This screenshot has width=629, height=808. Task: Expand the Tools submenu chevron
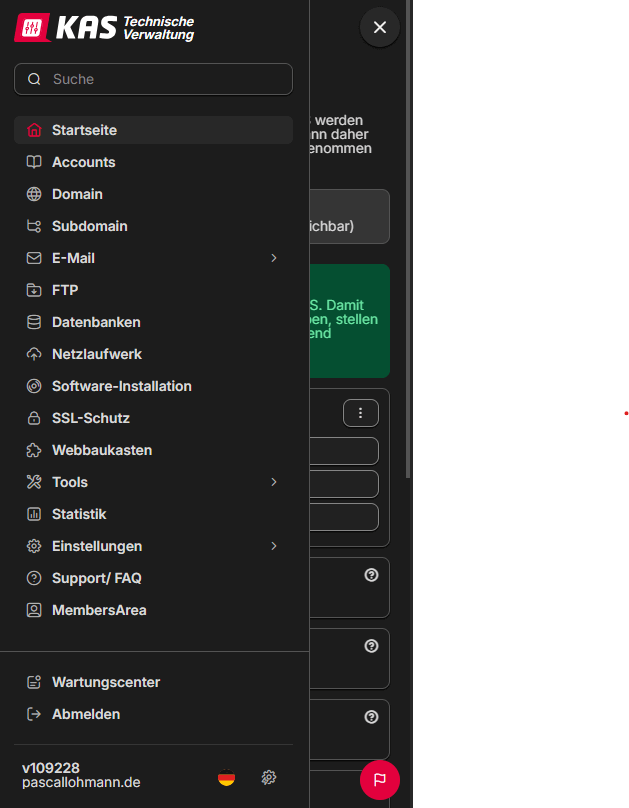[274, 482]
